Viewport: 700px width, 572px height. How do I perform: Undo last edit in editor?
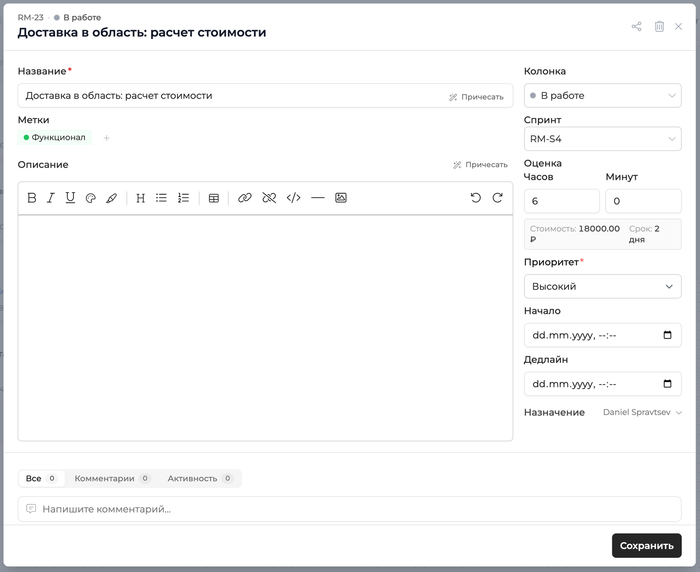pyautogui.click(x=476, y=198)
